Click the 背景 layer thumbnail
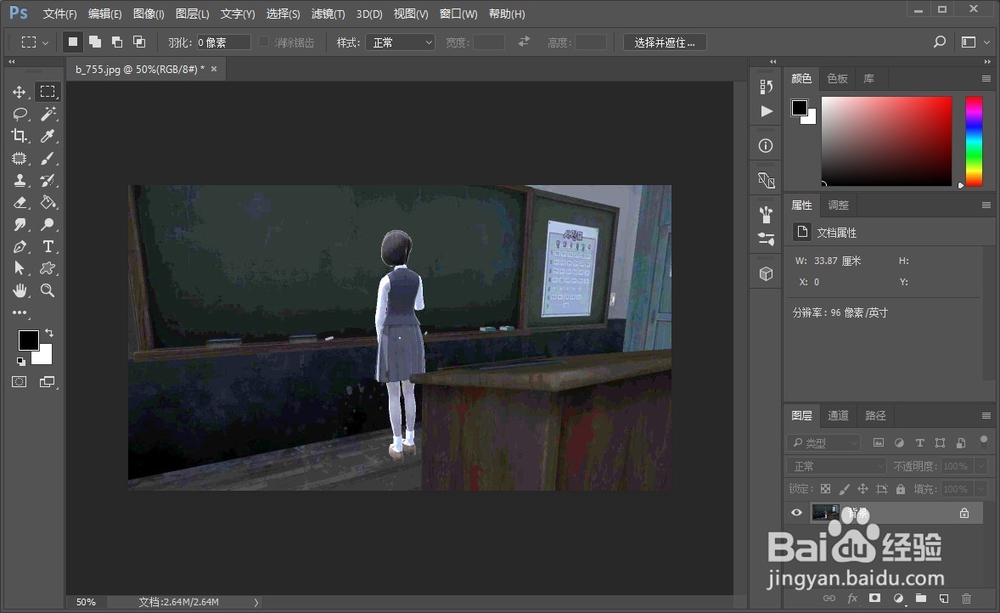Image resolution: width=1000 pixels, height=613 pixels. 825,513
